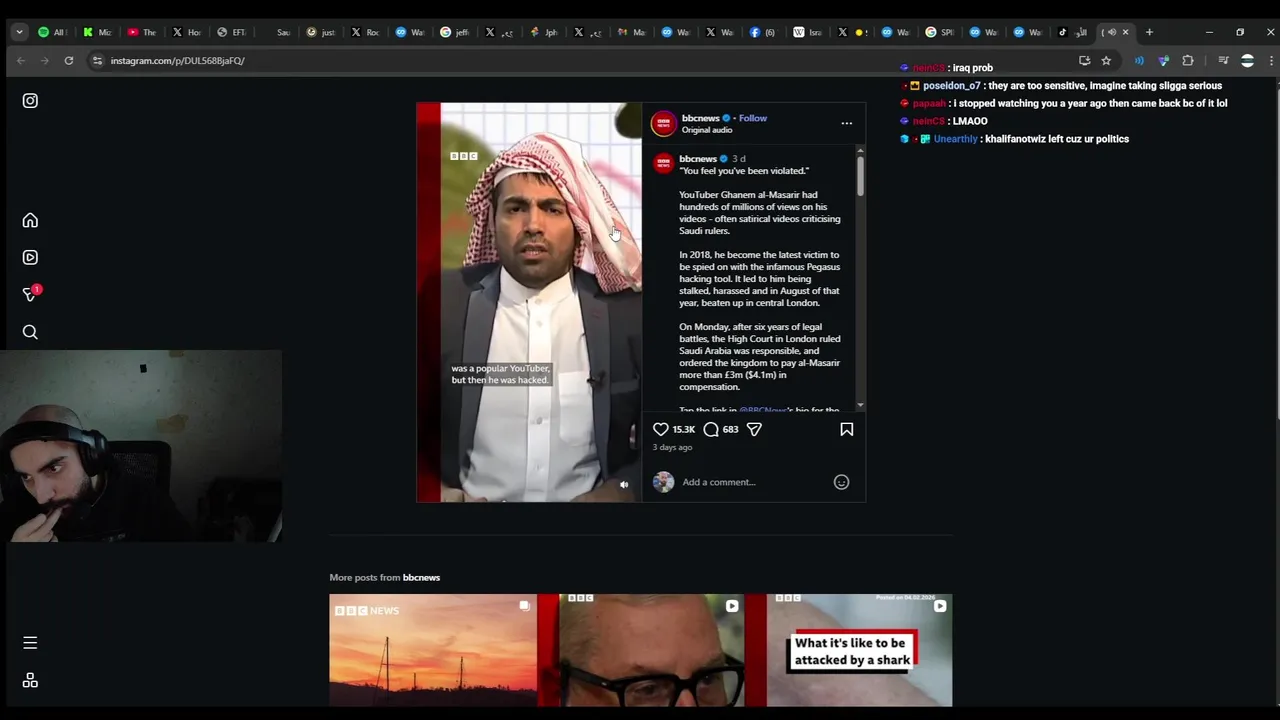Bookmark this page with the star icon

point(1106,61)
